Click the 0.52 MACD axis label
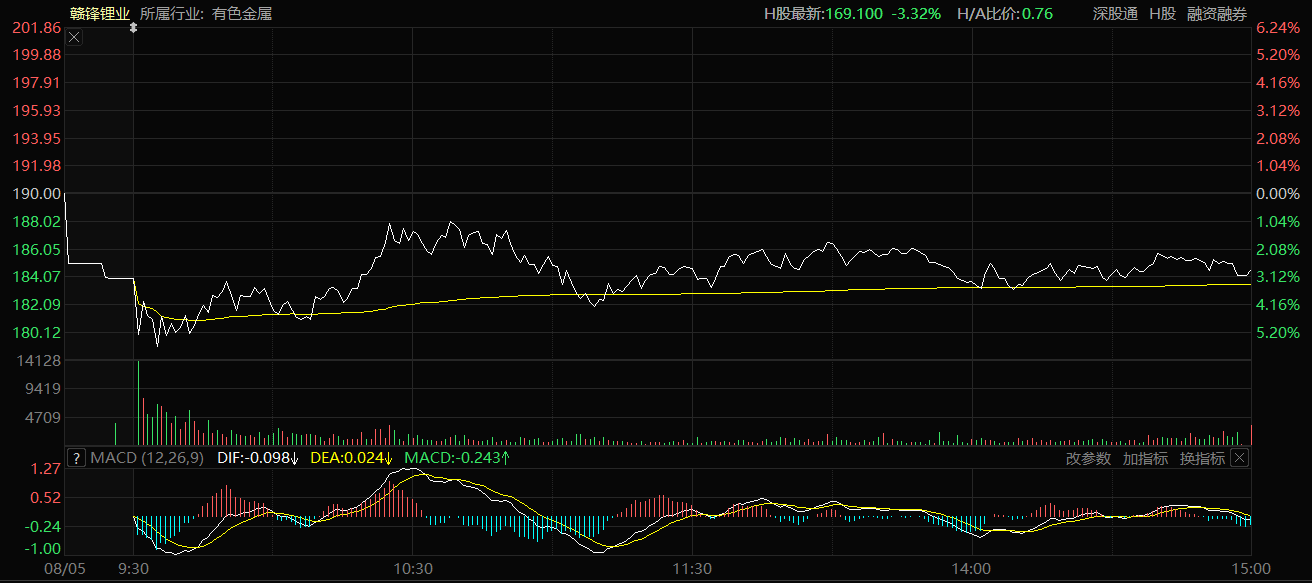Viewport: 1312px width, 583px height. 46,498
